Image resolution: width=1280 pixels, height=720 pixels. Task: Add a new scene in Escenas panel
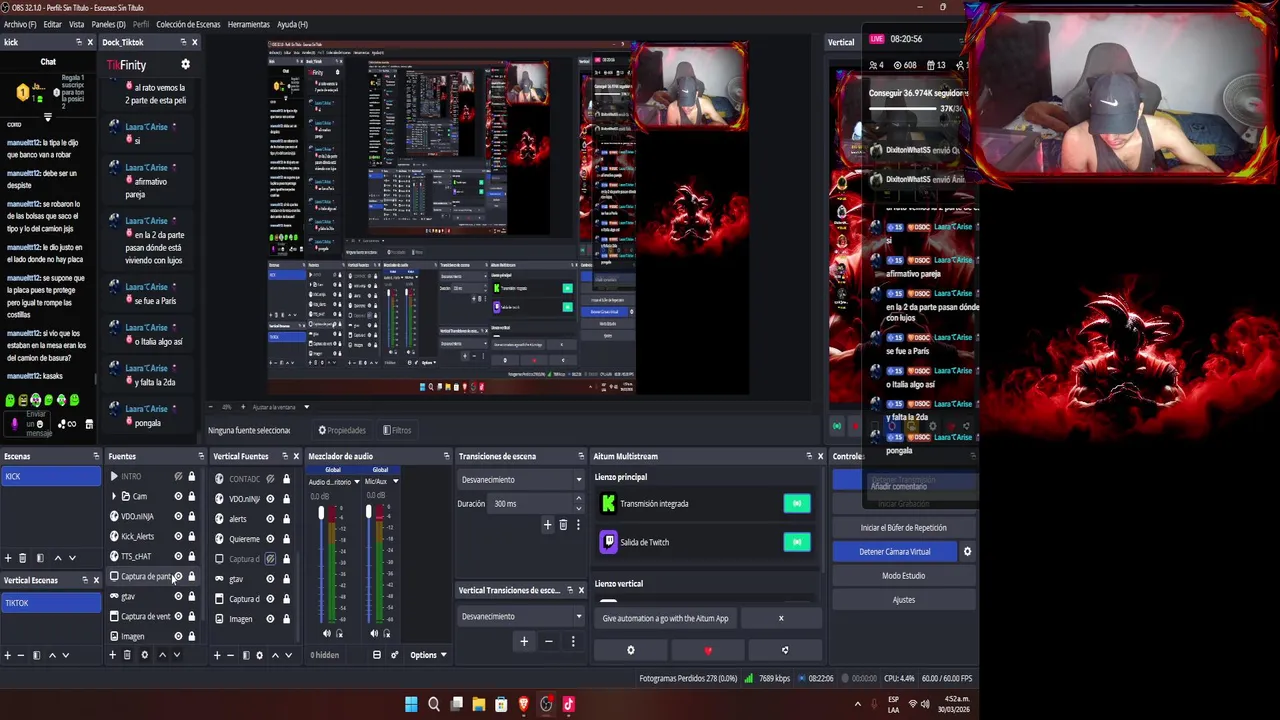click(8, 558)
